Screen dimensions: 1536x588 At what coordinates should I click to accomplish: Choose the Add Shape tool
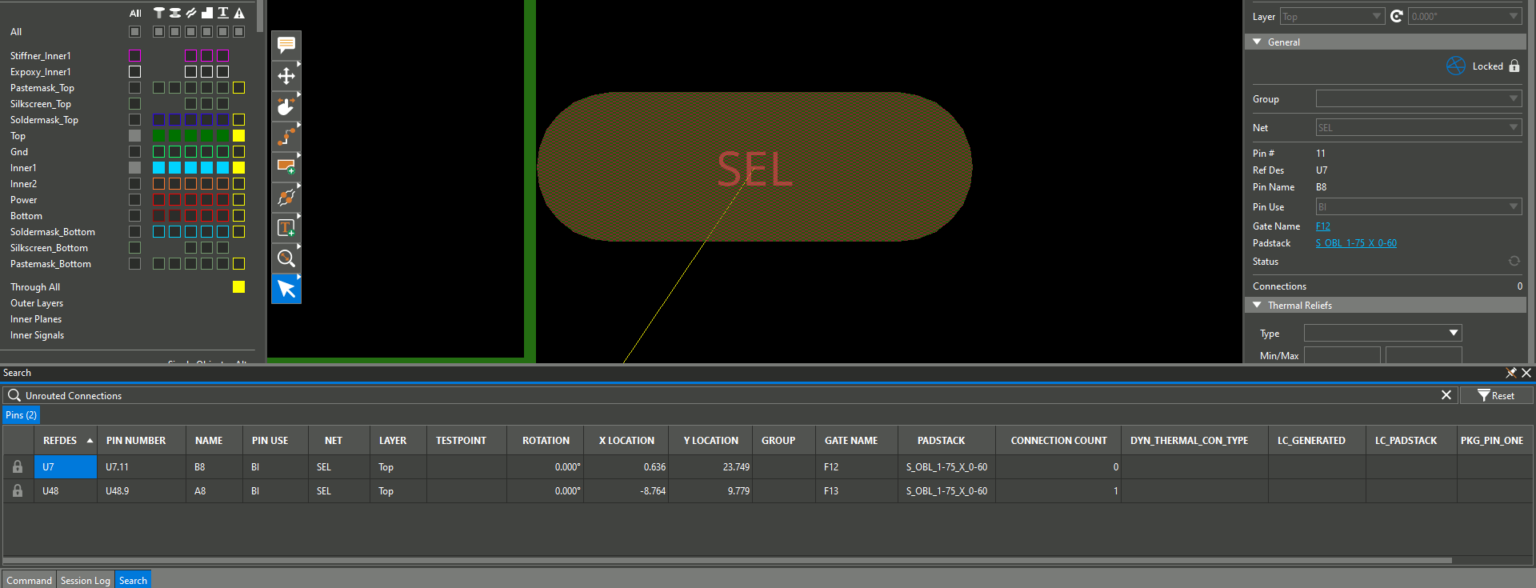(286, 166)
